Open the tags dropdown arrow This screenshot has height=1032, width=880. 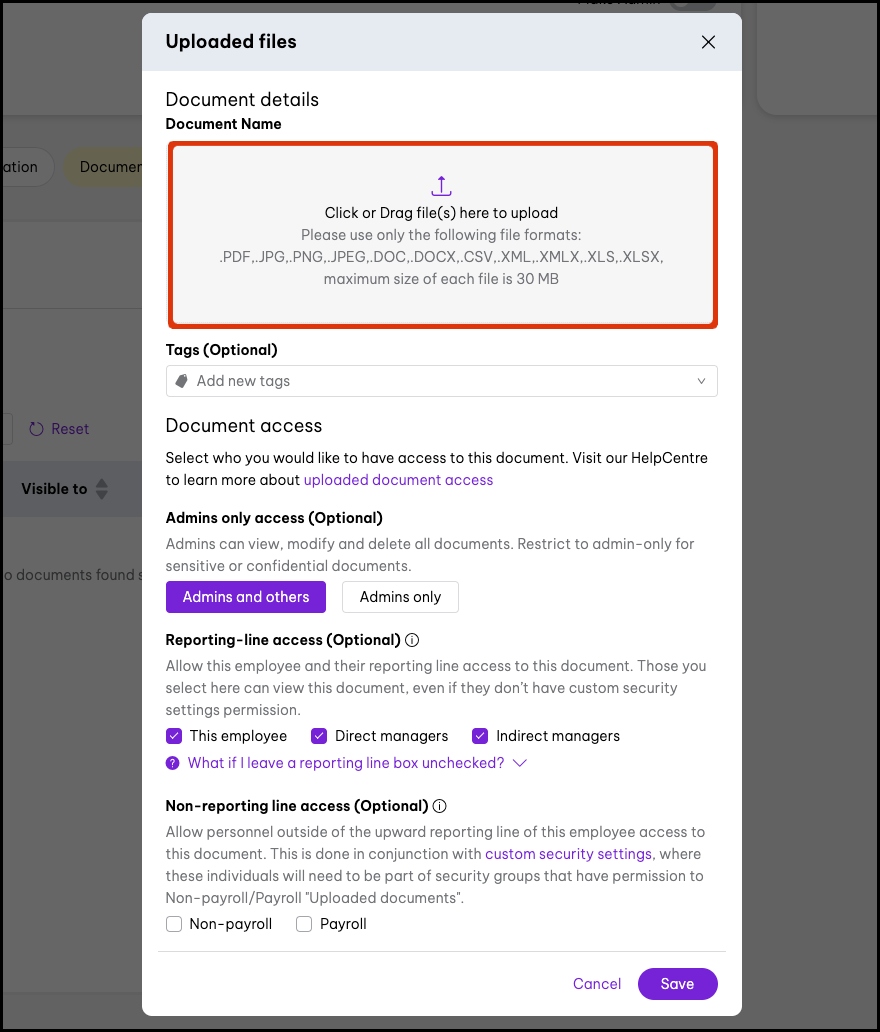(701, 381)
